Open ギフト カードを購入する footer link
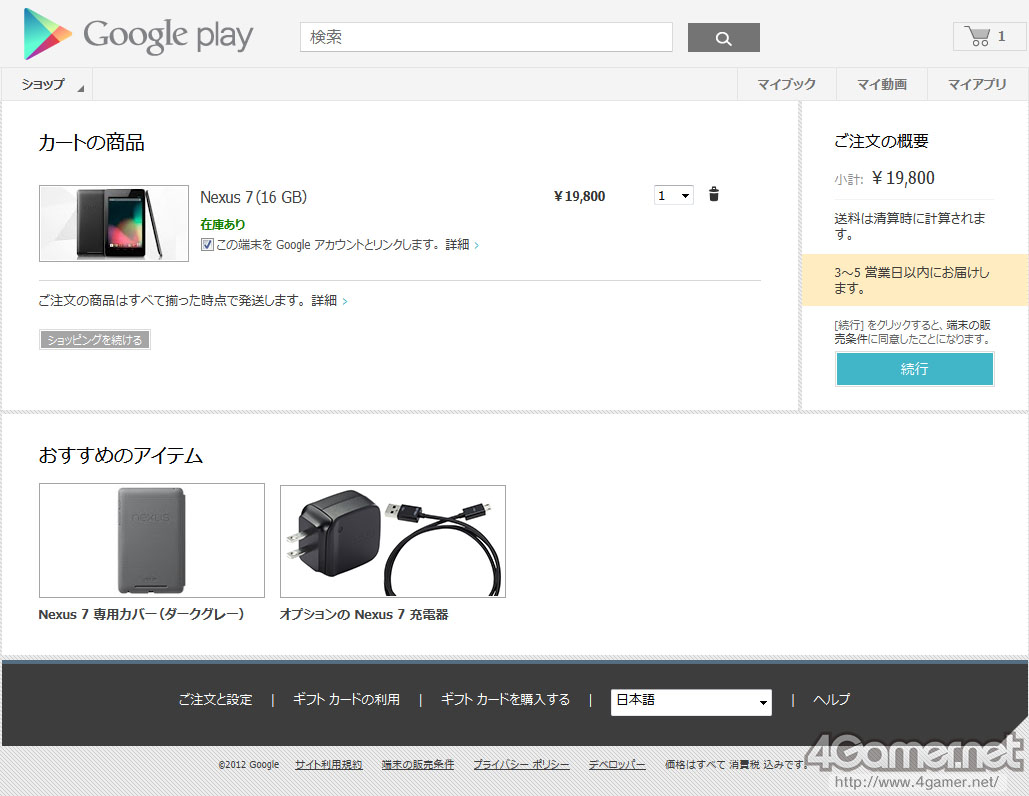This screenshot has height=796, width=1029. pyautogui.click(x=505, y=700)
